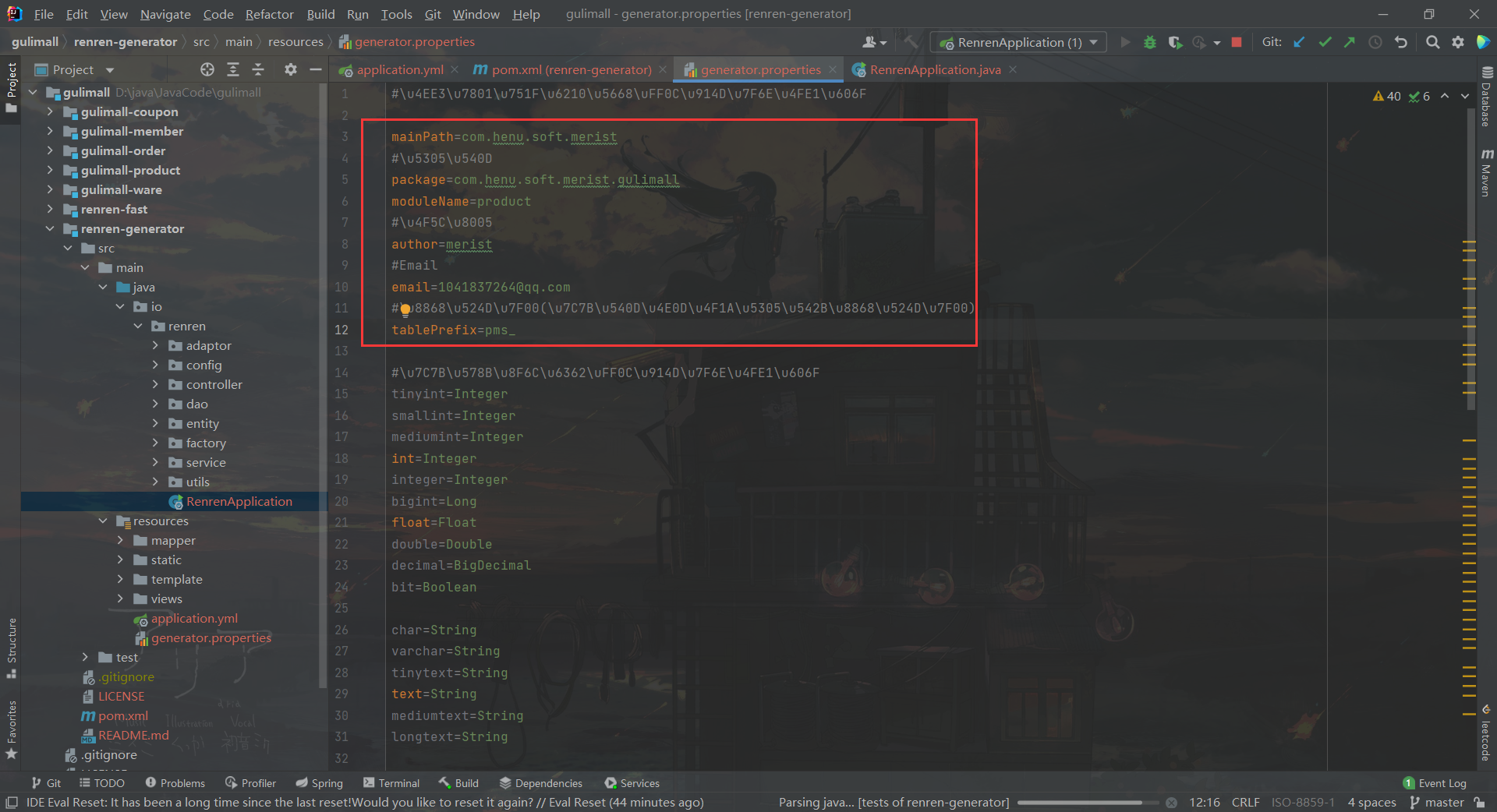Click the green Debug bug icon
Image resolution: width=1497 pixels, height=812 pixels.
pos(1150,42)
